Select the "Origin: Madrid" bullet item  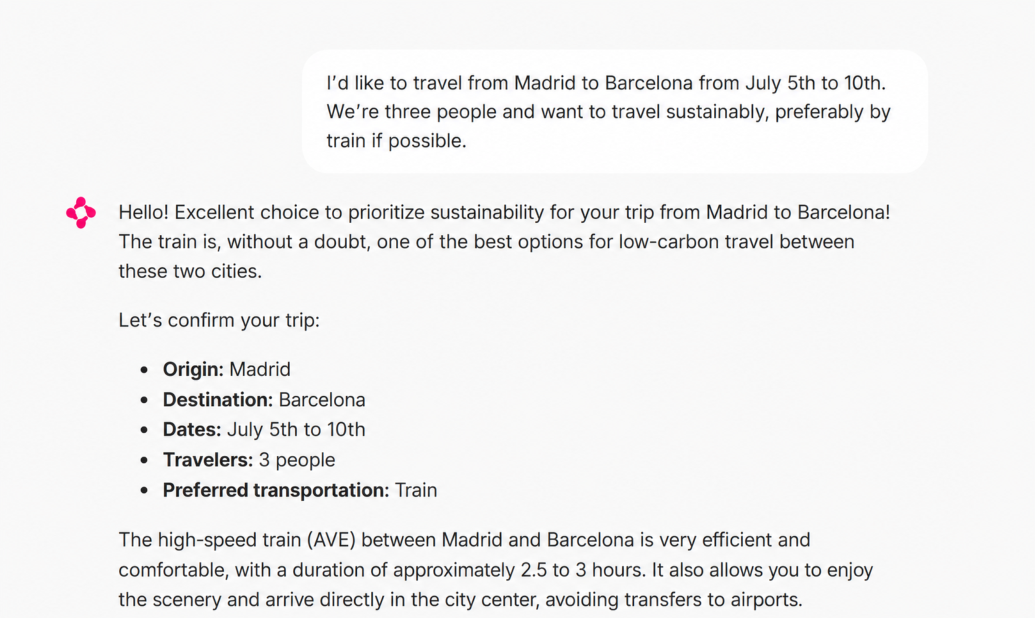tap(226, 369)
